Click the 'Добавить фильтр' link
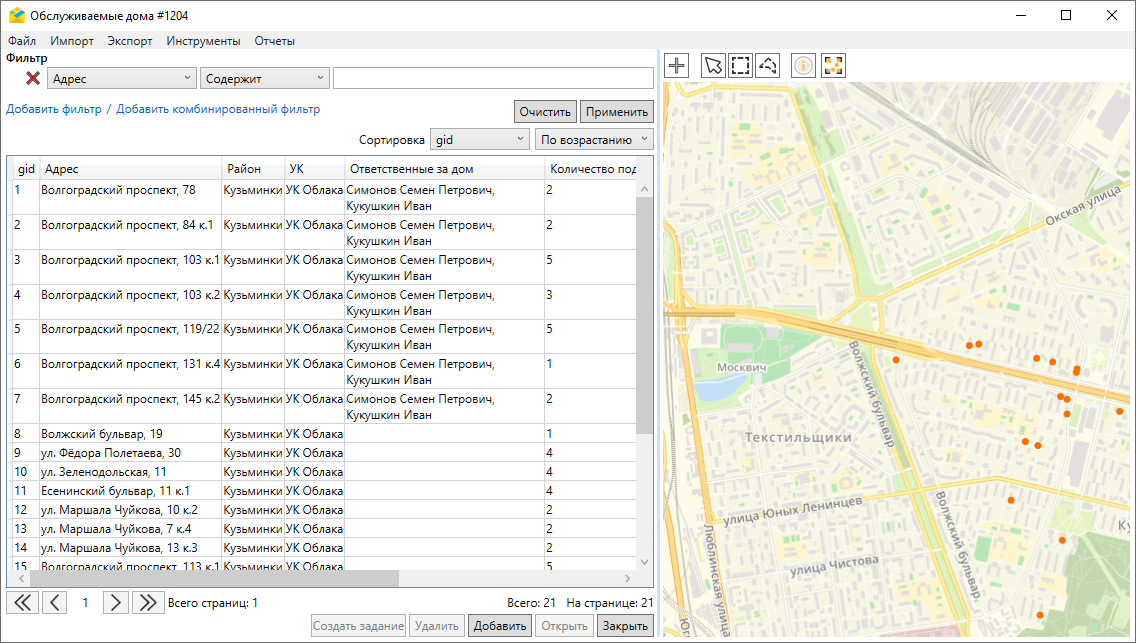The height and width of the screenshot is (643, 1136). 54,109
